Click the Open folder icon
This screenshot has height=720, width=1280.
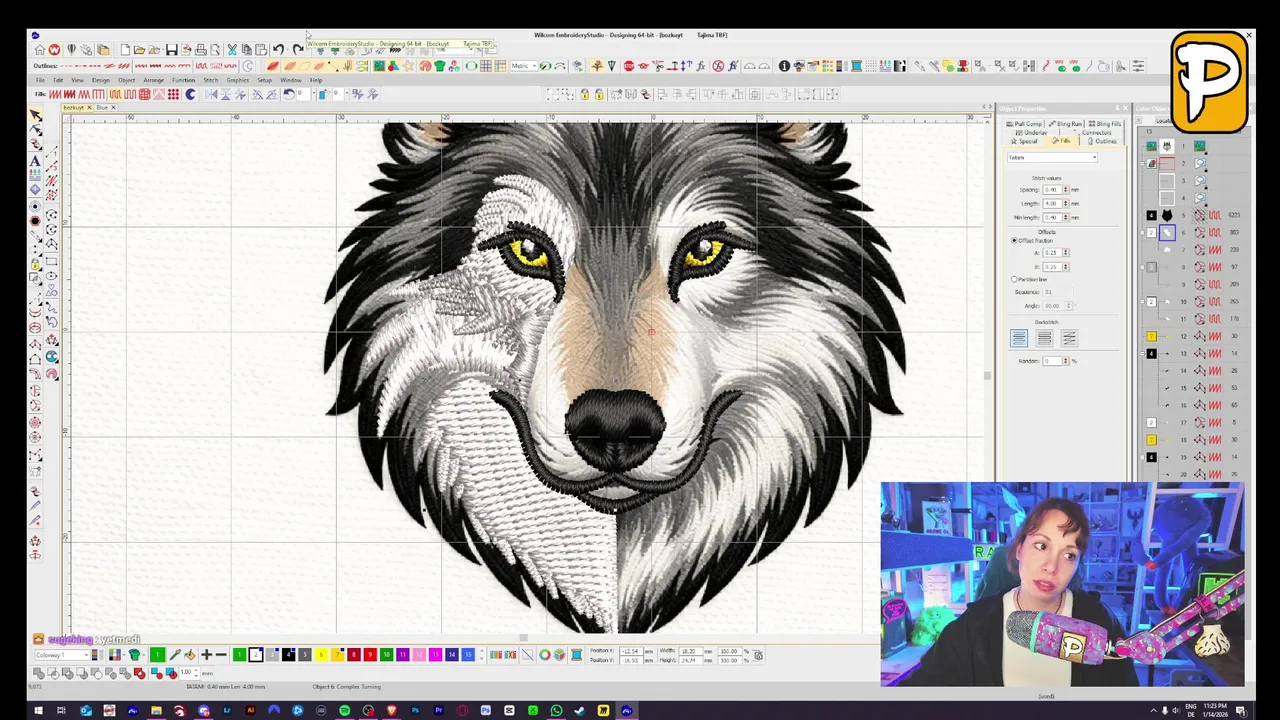[139, 50]
